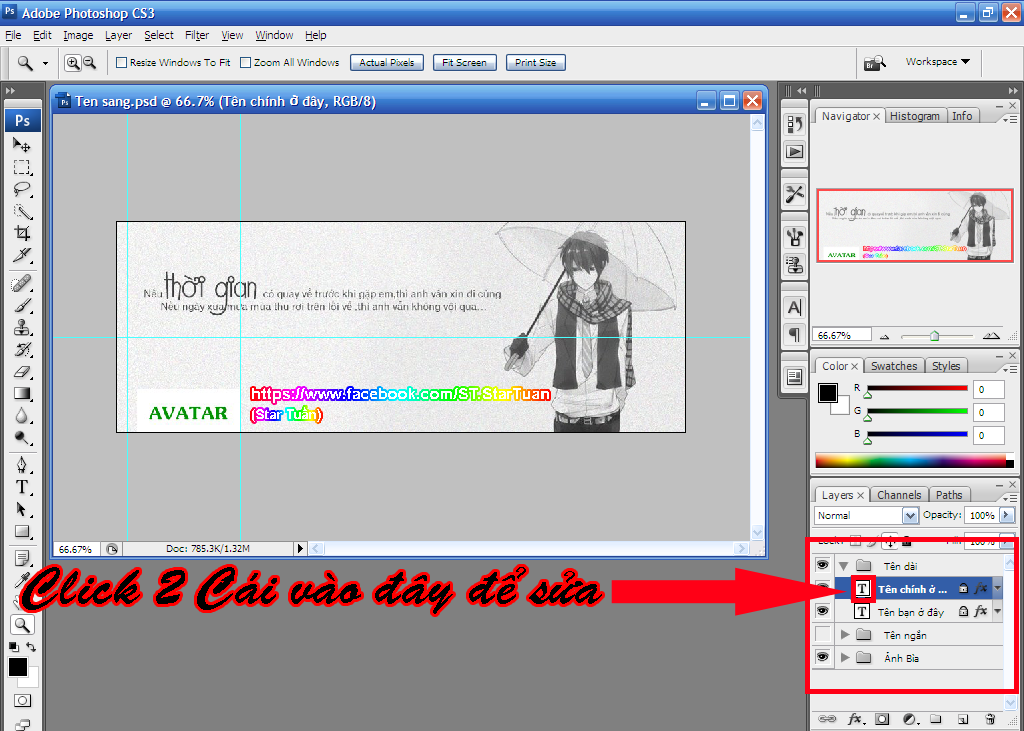This screenshot has height=731, width=1024.
Task: Hide the Tên bạn ở đây layer
Action: pyautogui.click(x=822, y=611)
